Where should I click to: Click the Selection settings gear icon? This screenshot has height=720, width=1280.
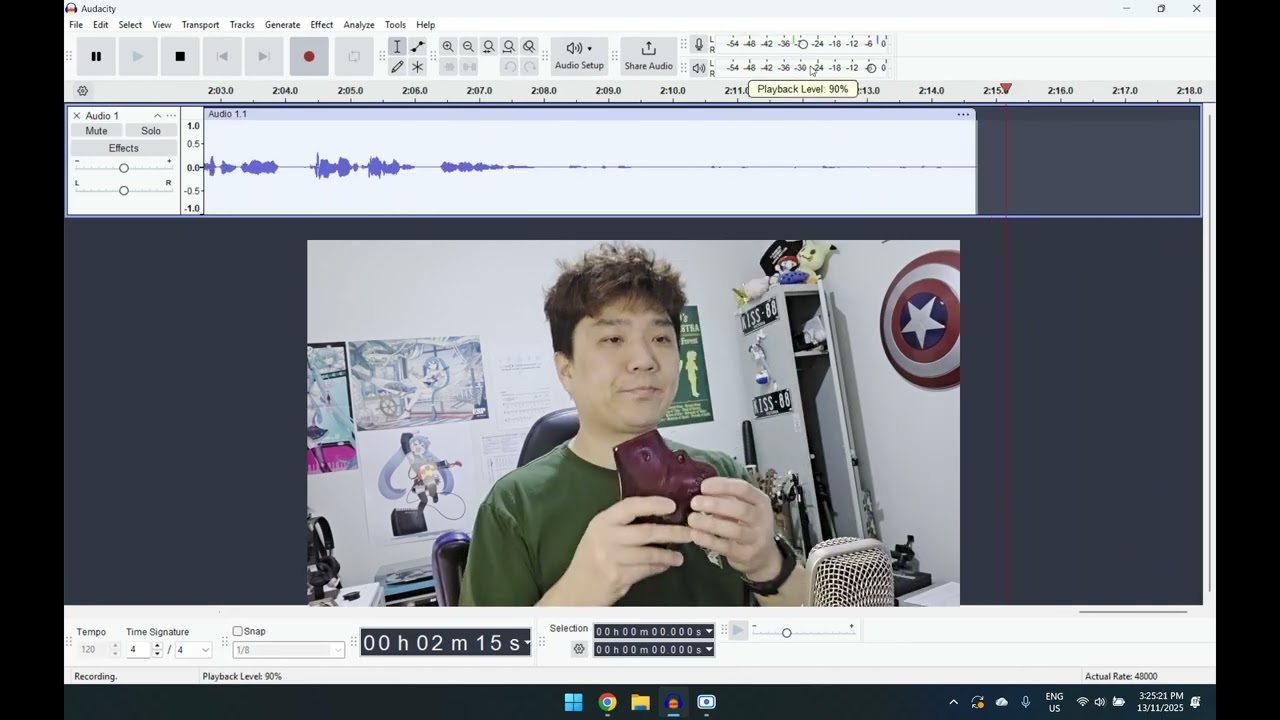579,649
